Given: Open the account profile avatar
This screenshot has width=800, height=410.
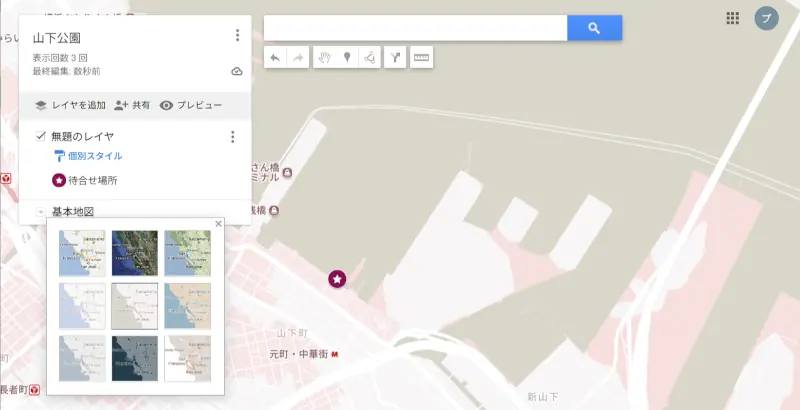Looking at the screenshot, I should (766, 18).
